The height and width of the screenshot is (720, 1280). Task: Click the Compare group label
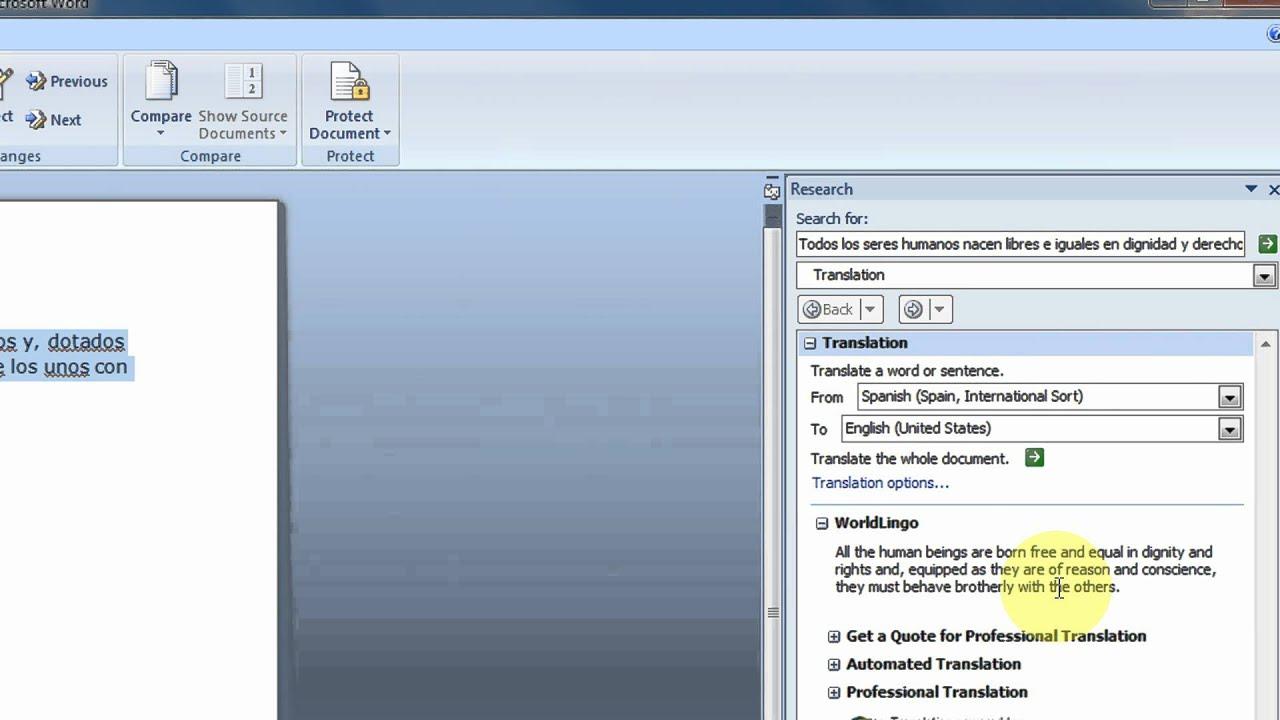210,156
